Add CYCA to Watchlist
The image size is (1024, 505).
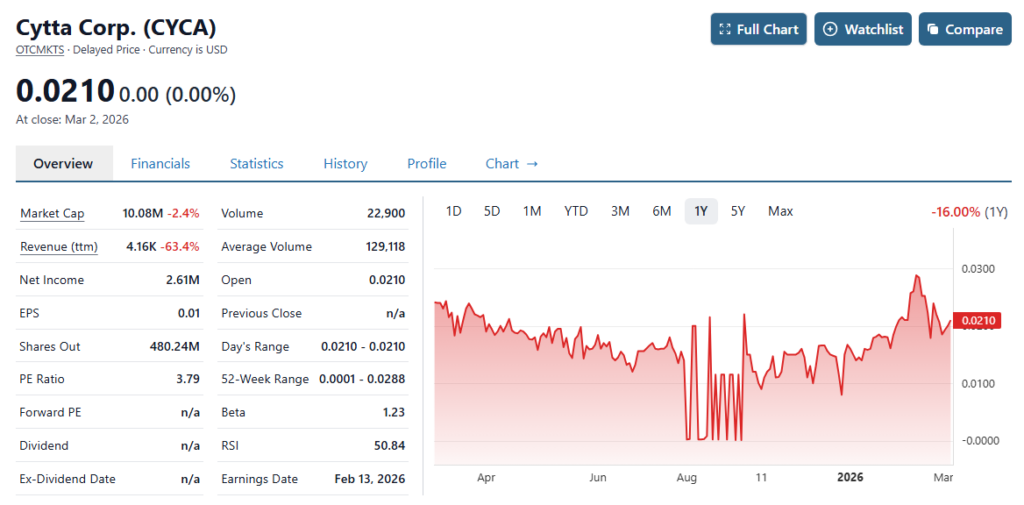click(862, 29)
